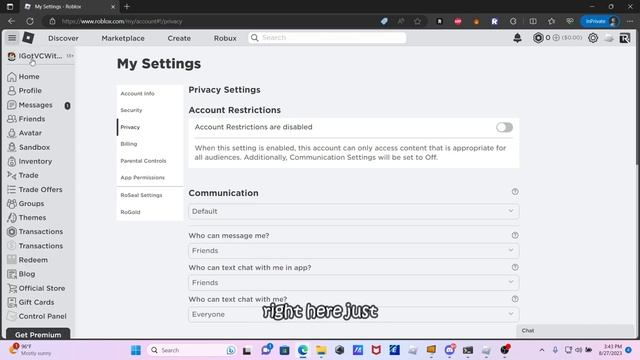The image size is (640, 360).
Task: Select the Security settings tab
Action: coord(131,110)
